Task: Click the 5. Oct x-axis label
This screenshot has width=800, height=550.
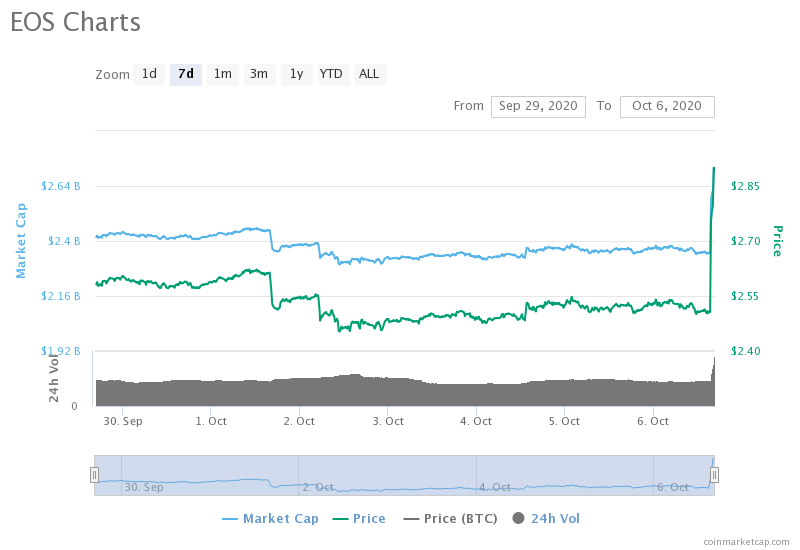Action: click(x=564, y=421)
